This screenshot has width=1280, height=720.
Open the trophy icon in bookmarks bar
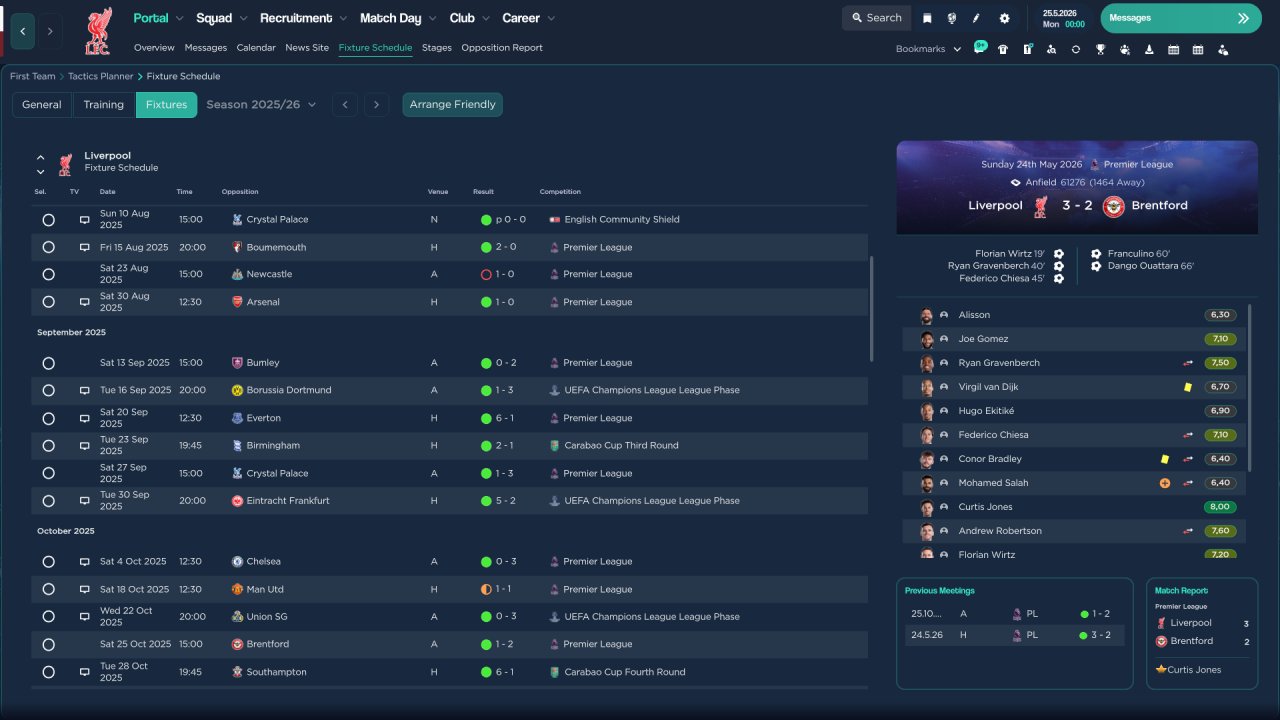pyautogui.click(x=1100, y=49)
